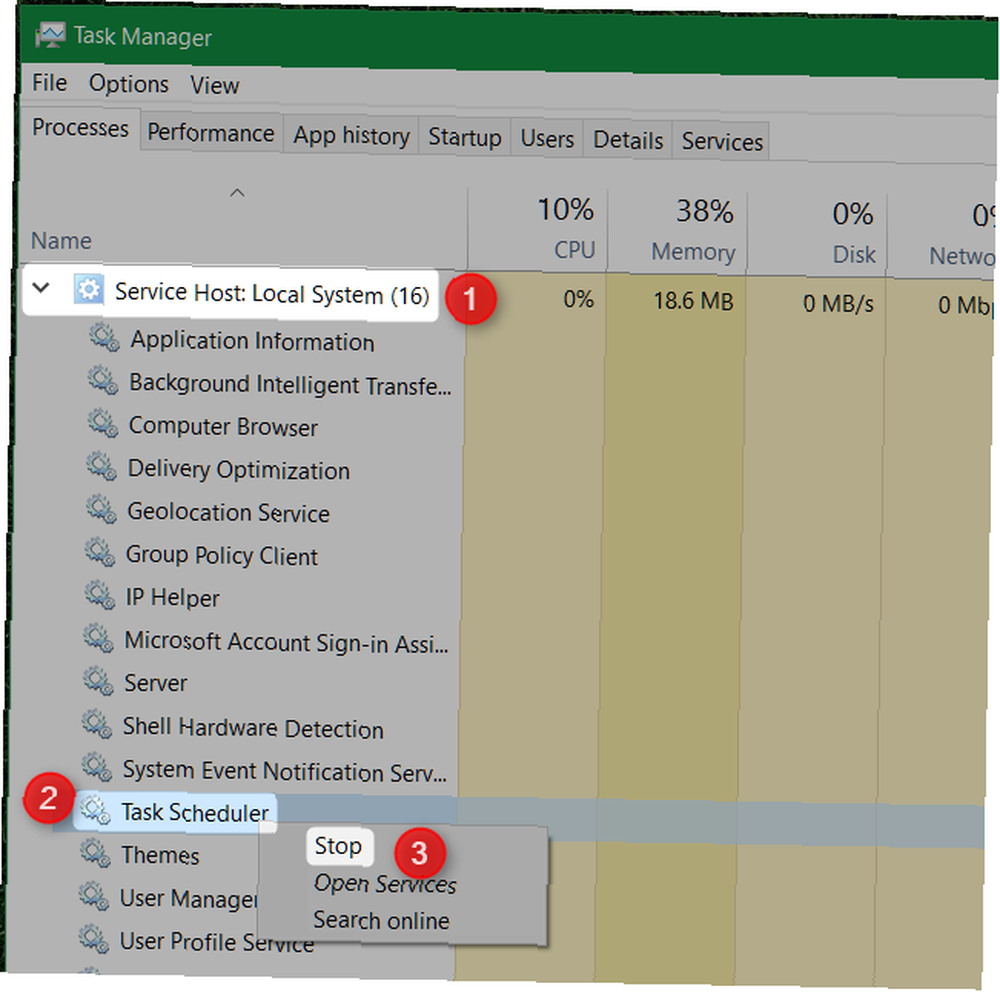Switch to the Services tab
This screenshot has width=1000, height=992.
click(x=722, y=142)
